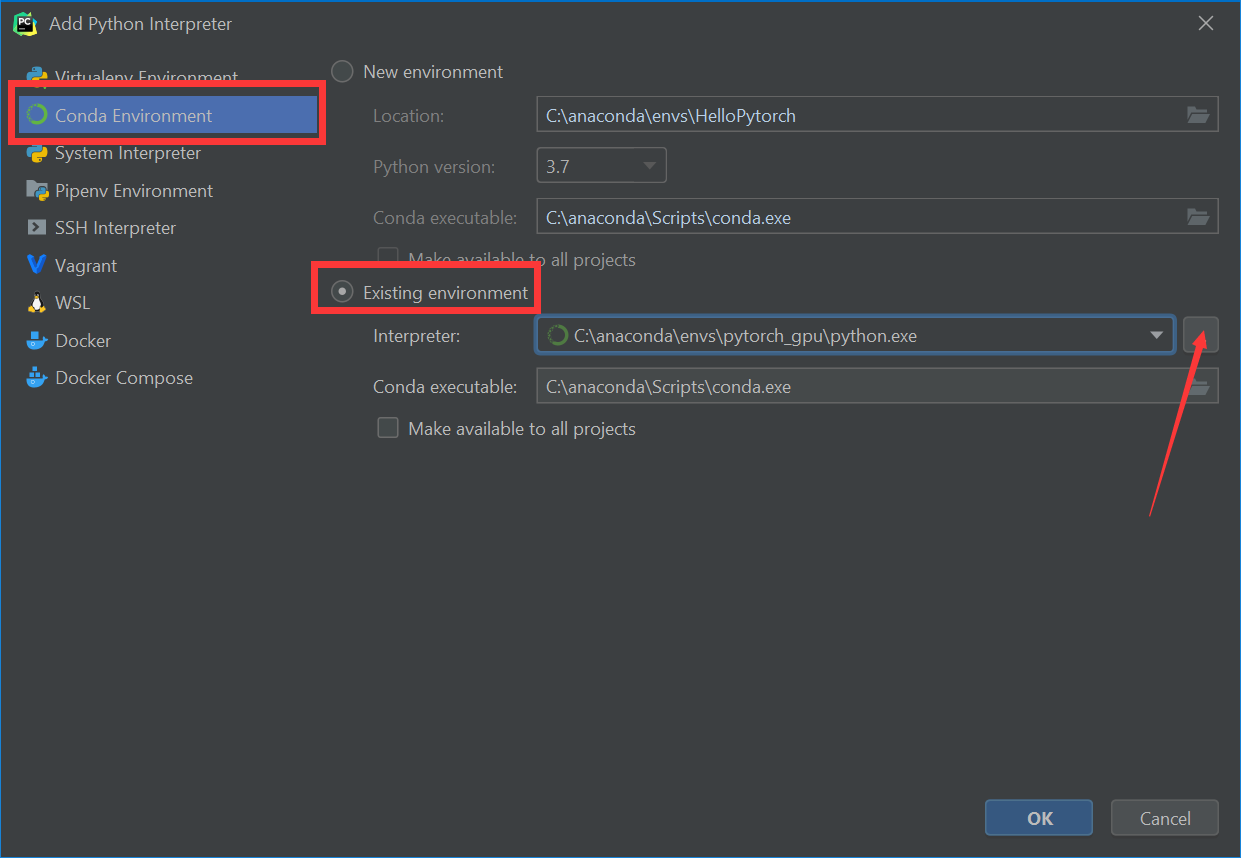Toggle disabled Make available to all projects checkbox
The image size is (1241, 858).
tap(388, 259)
